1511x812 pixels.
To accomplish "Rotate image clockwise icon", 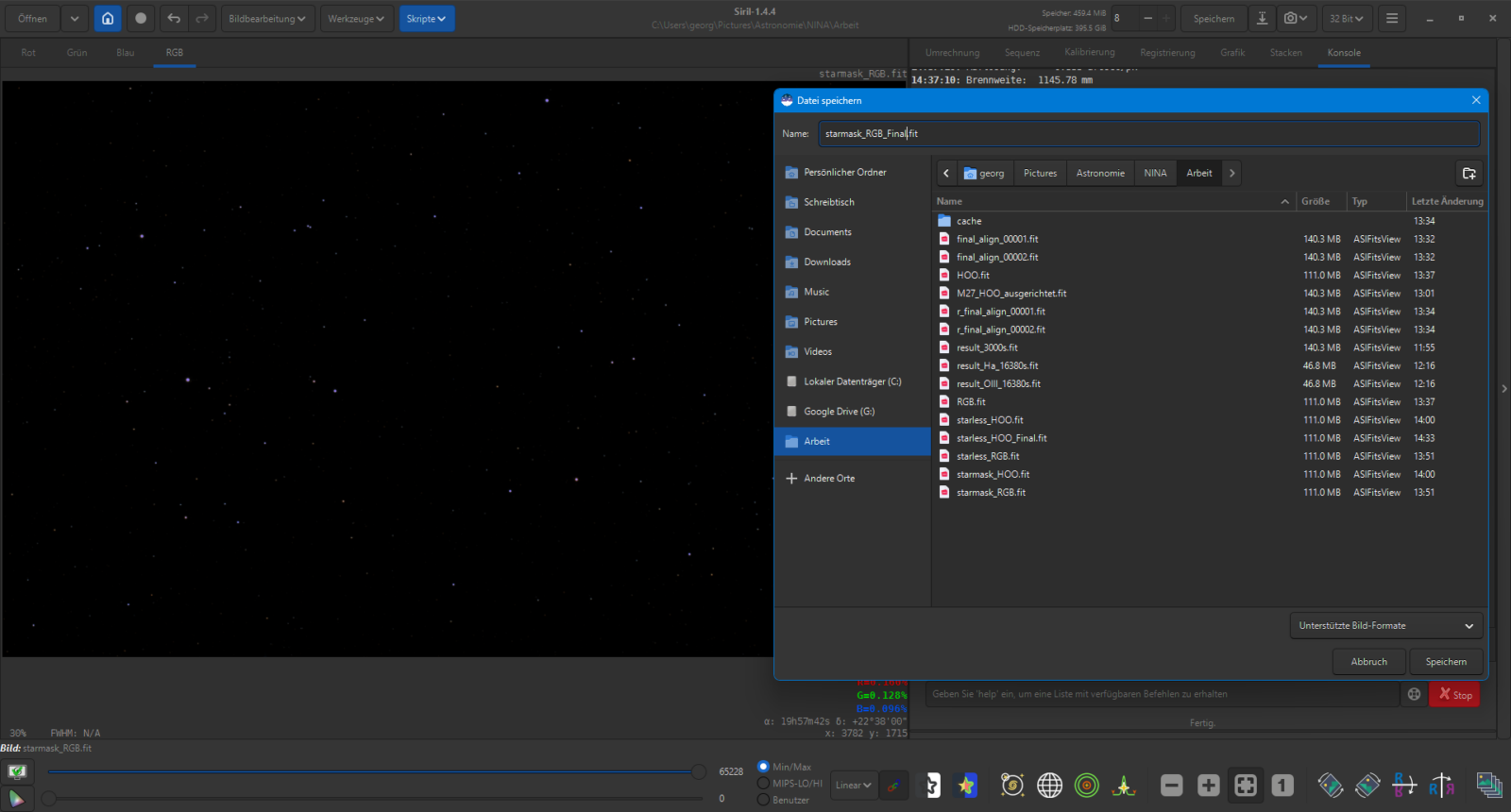I will (1367, 786).
